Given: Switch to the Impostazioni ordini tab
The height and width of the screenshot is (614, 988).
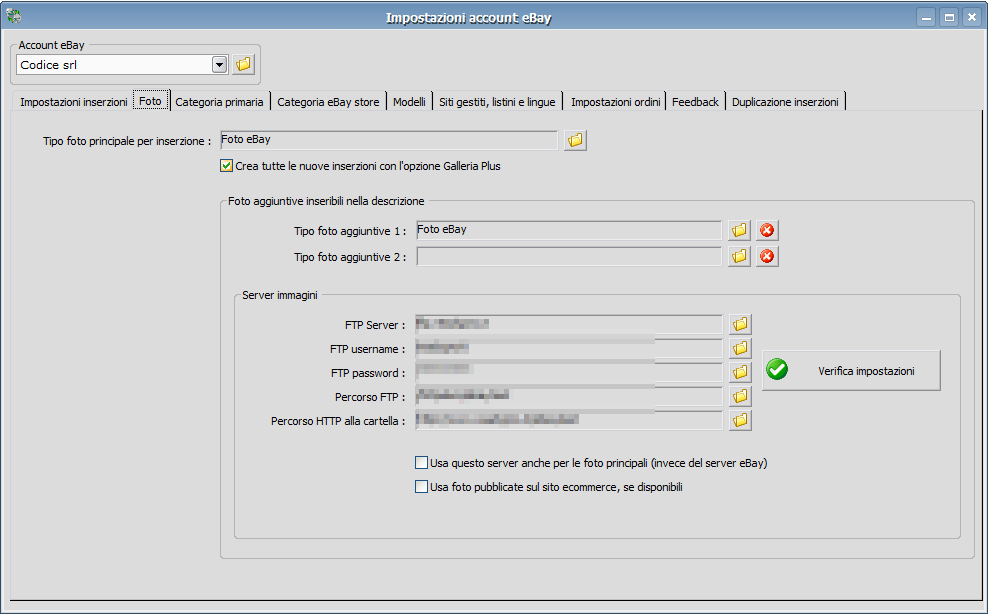Looking at the screenshot, I should click(616, 101).
